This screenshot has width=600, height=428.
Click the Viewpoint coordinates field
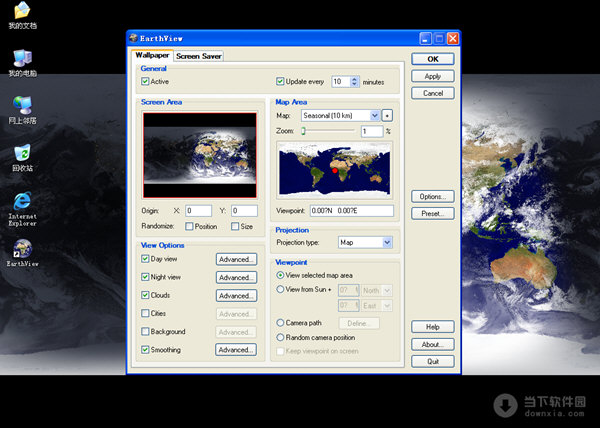(x=352, y=211)
